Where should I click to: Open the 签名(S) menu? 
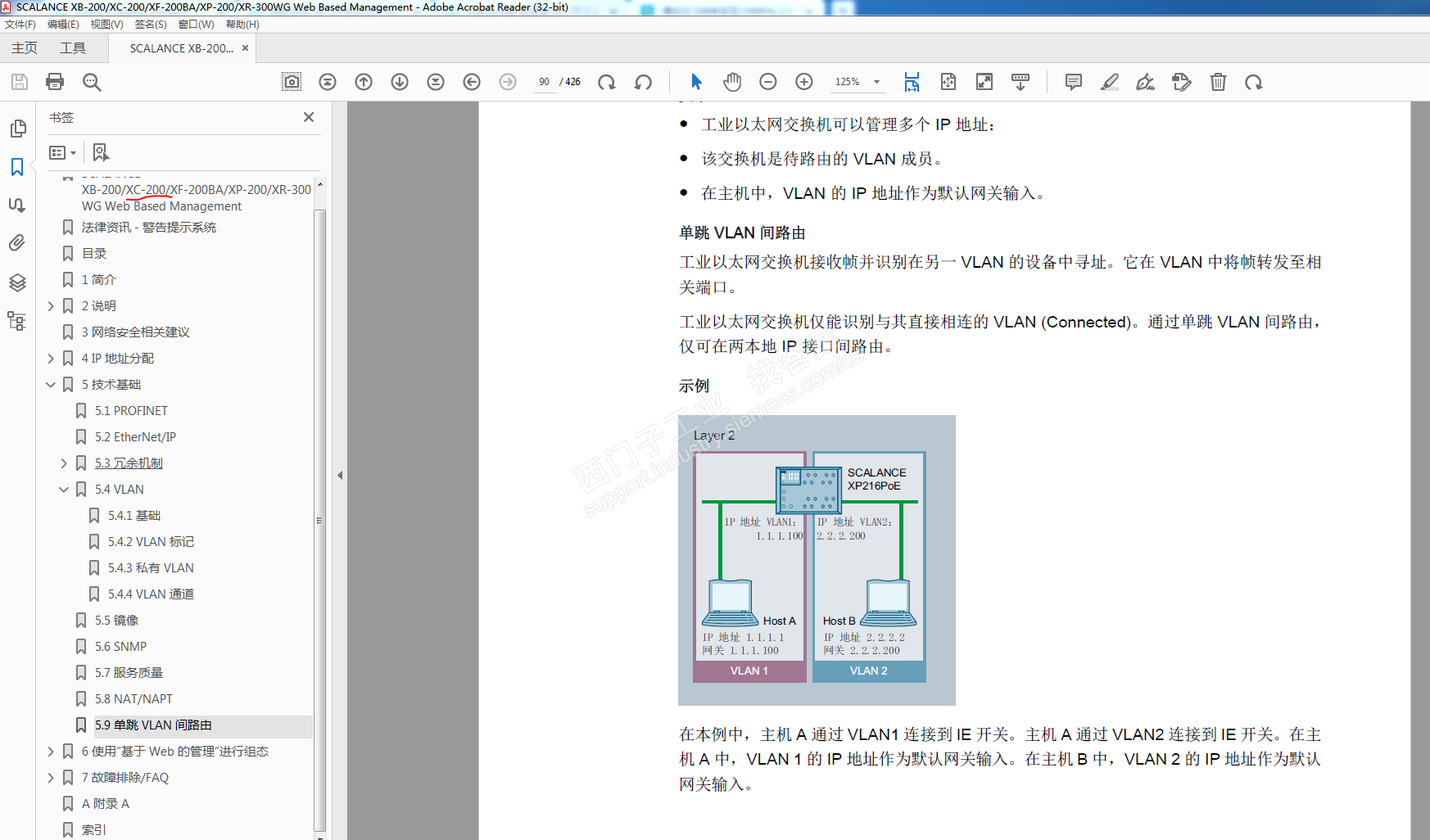(x=151, y=25)
